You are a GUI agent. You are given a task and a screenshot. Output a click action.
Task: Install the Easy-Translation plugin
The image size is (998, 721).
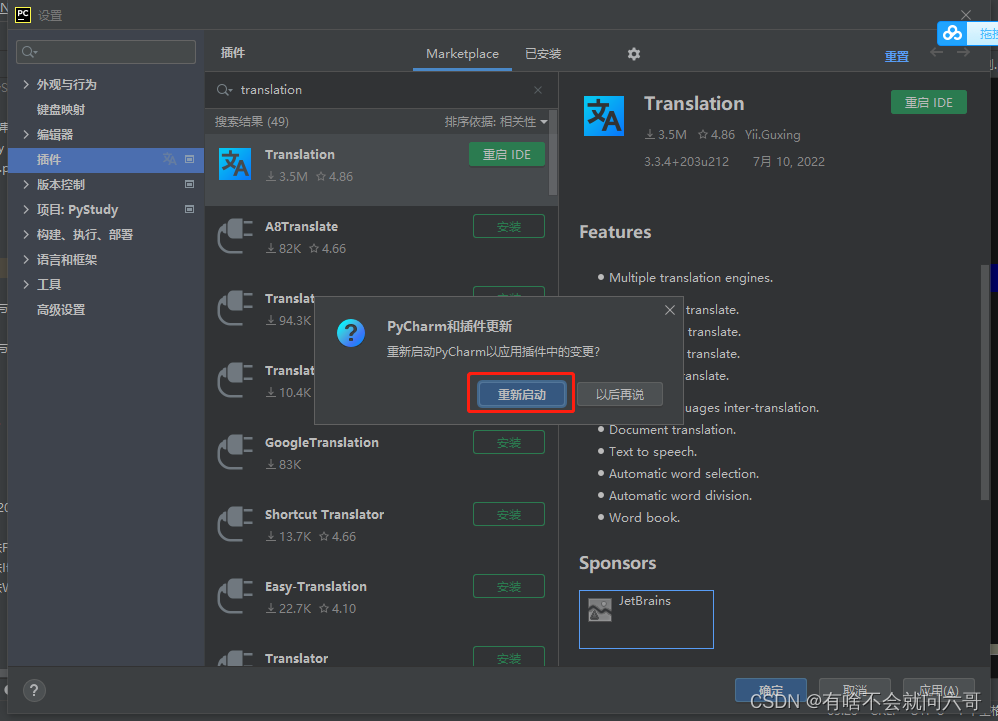[509, 586]
